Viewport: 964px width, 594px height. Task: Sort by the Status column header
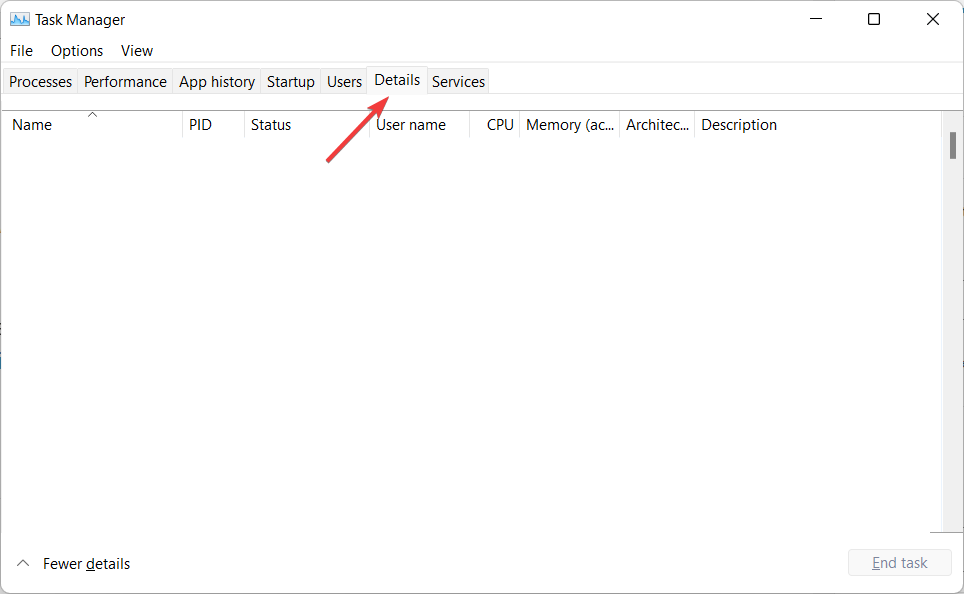(307, 125)
